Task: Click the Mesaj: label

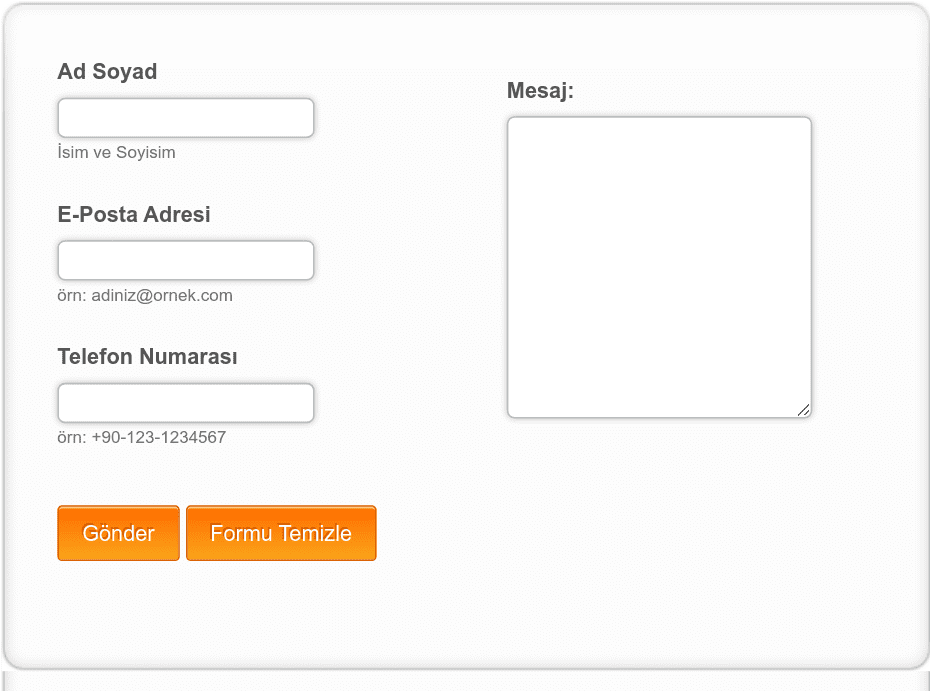Action: (x=540, y=91)
